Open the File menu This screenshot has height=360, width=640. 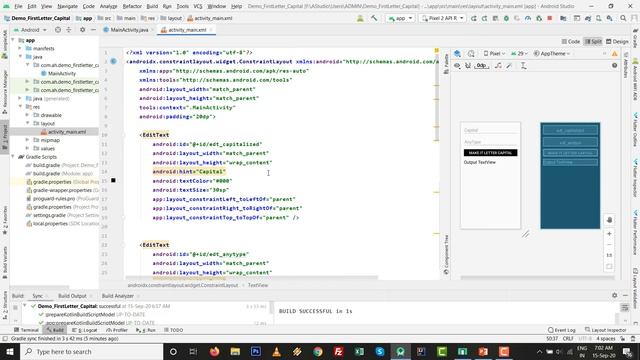(18, 6)
